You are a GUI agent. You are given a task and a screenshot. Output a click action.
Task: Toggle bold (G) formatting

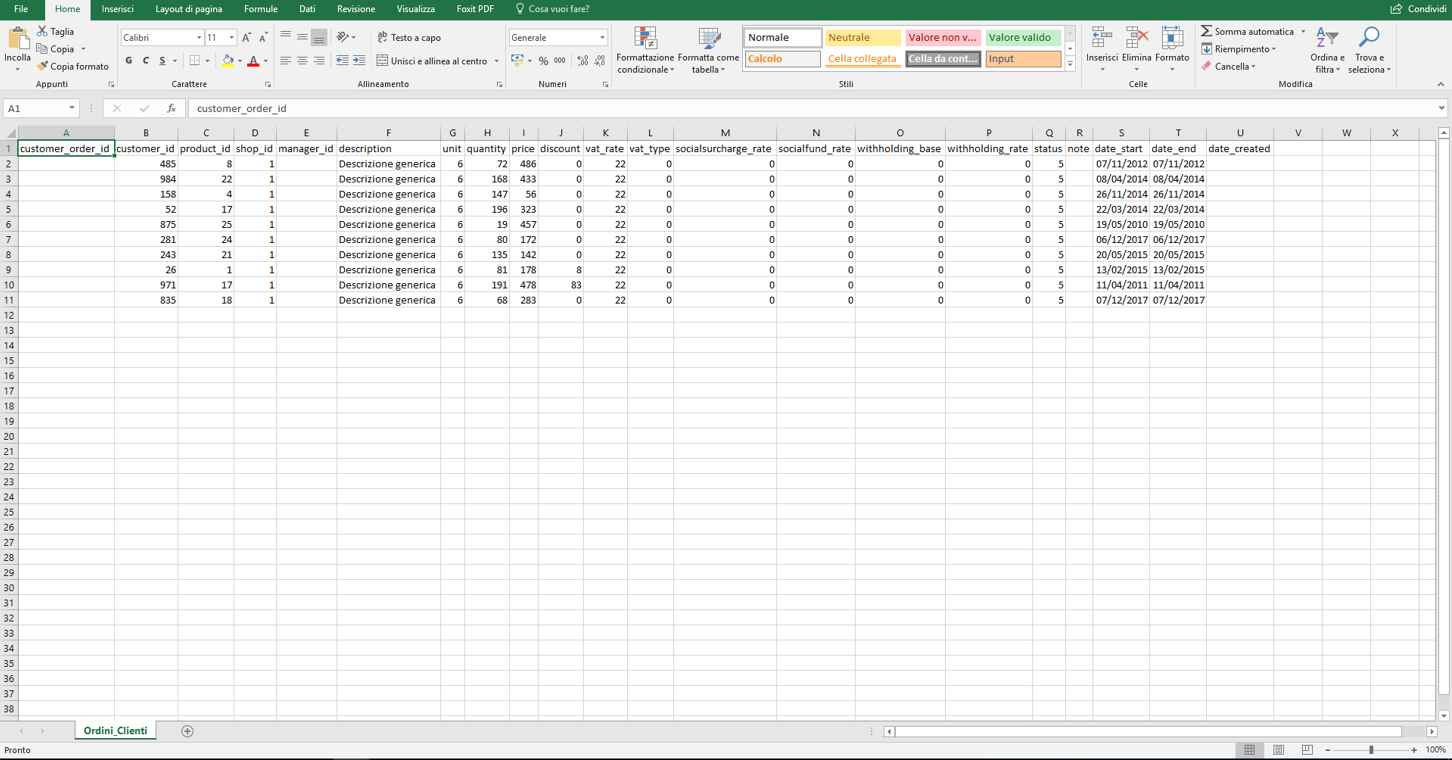129,61
